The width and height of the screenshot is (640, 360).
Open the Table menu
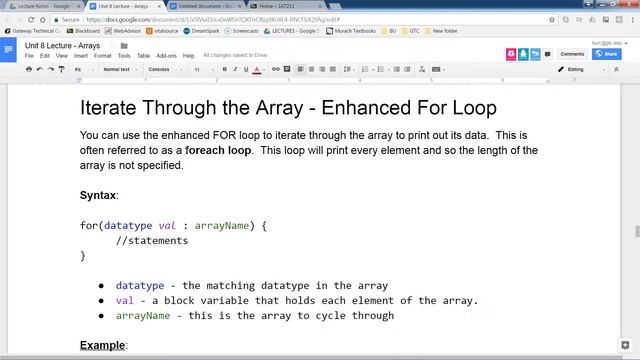point(143,56)
